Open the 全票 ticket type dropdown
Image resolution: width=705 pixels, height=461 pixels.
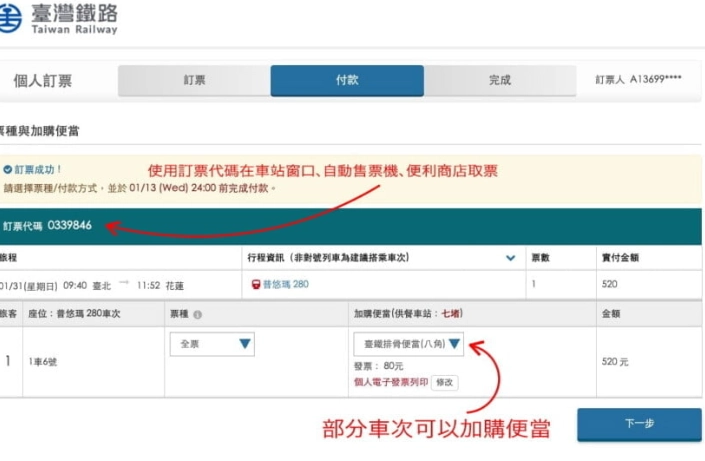click(x=212, y=344)
